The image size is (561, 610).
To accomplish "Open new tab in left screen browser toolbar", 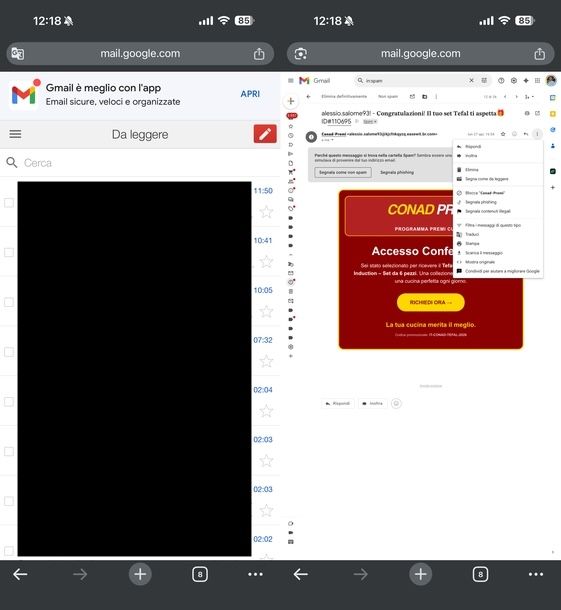I will (140, 574).
